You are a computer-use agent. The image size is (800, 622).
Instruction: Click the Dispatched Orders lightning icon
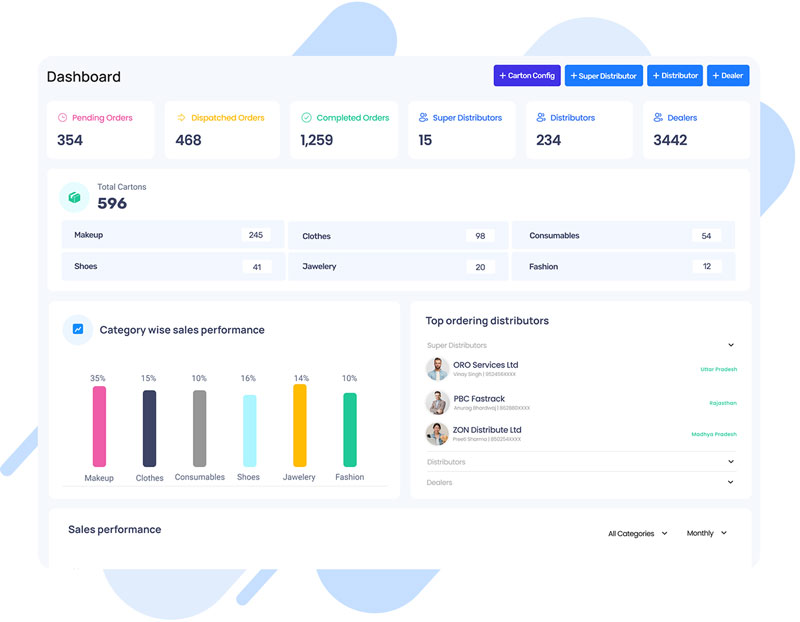(182, 117)
